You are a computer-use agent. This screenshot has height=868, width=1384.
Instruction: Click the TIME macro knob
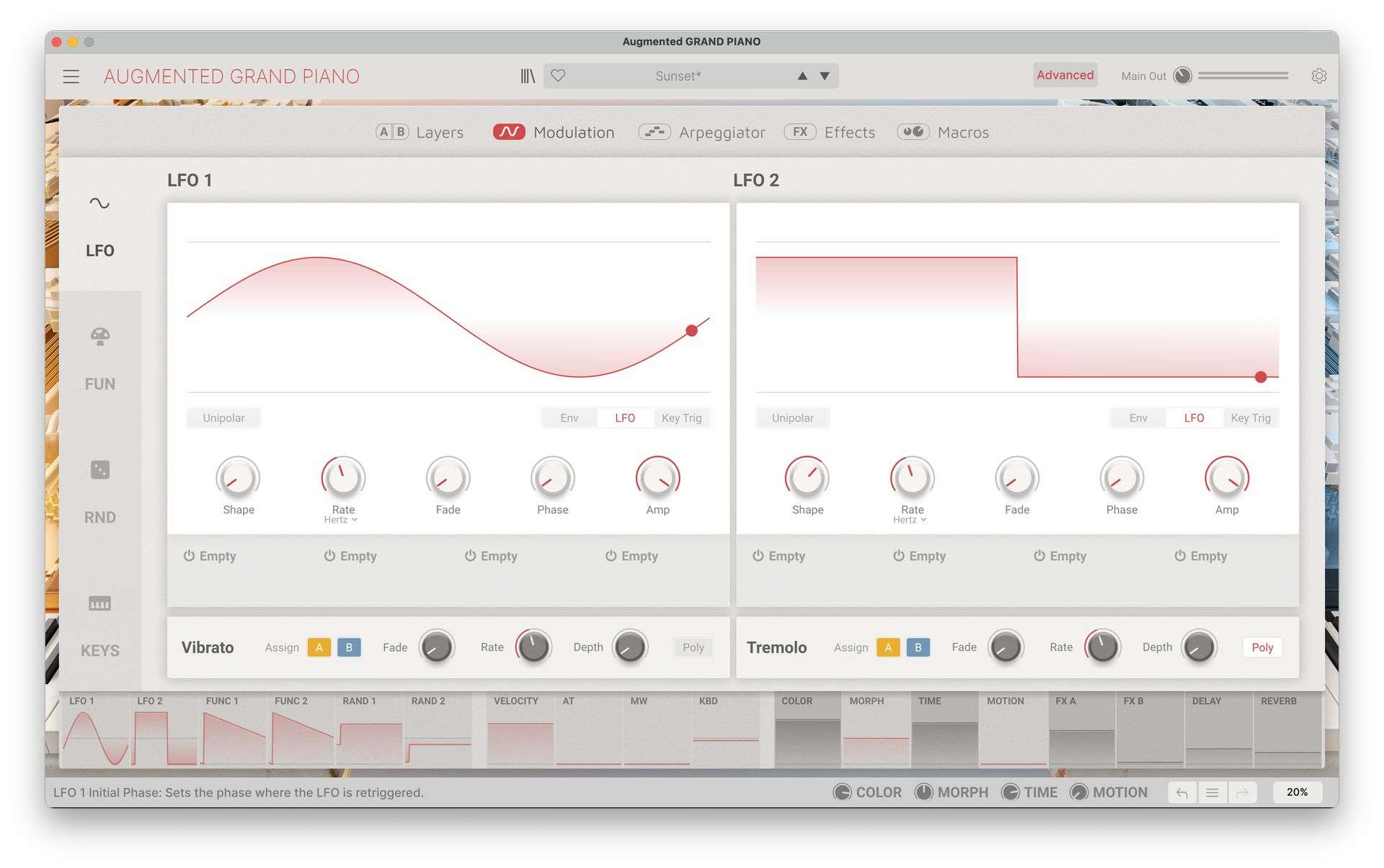tap(1010, 792)
